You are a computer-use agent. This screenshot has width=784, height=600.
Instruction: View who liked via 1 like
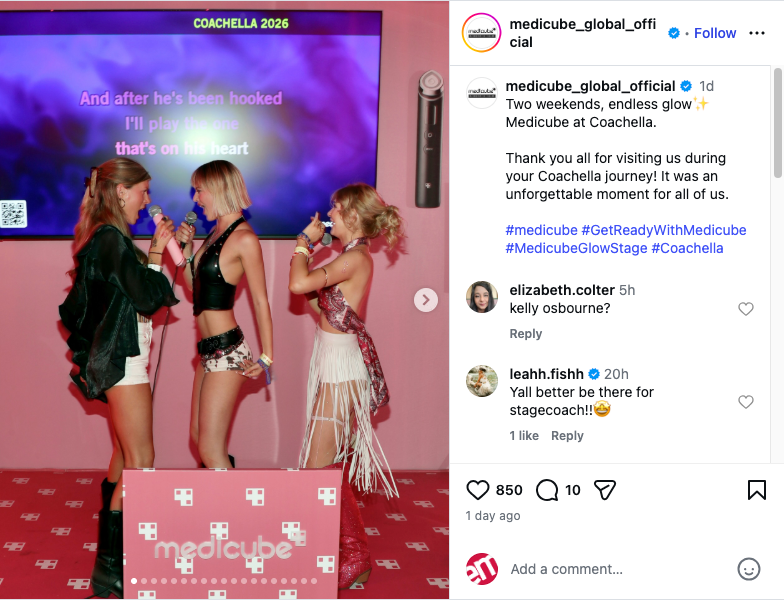[x=524, y=436]
